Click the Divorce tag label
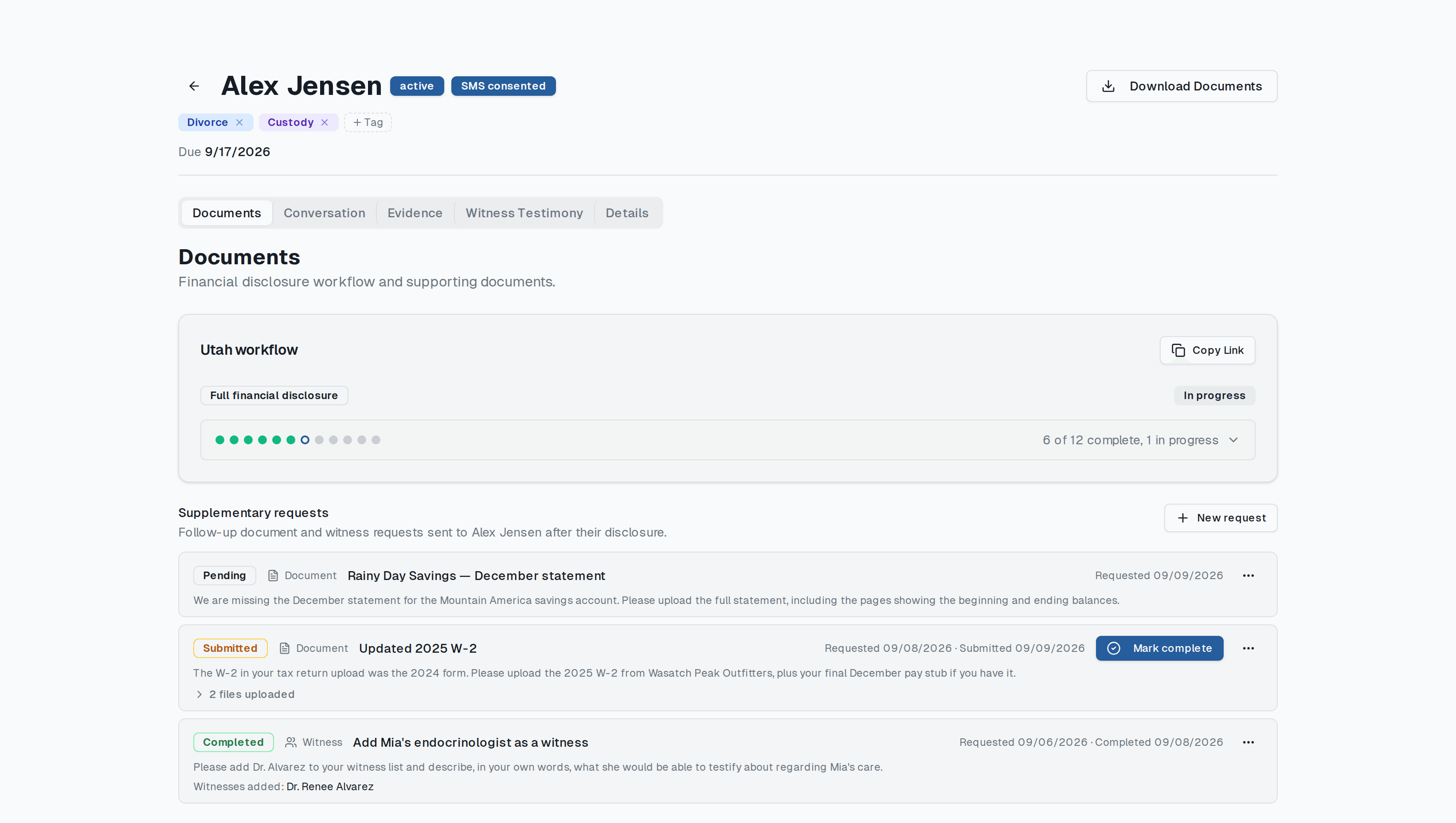Image resolution: width=1456 pixels, height=823 pixels. pyautogui.click(x=207, y=122)
